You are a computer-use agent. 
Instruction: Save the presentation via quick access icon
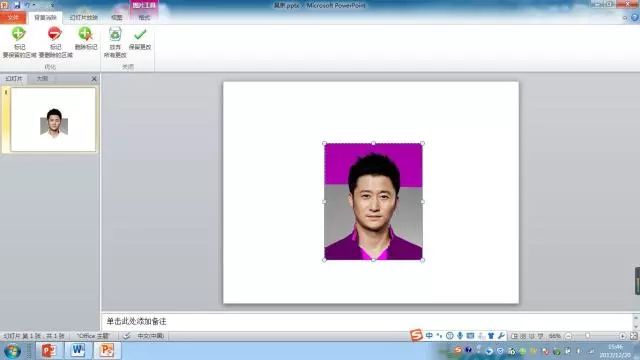[x=17, y=5]
